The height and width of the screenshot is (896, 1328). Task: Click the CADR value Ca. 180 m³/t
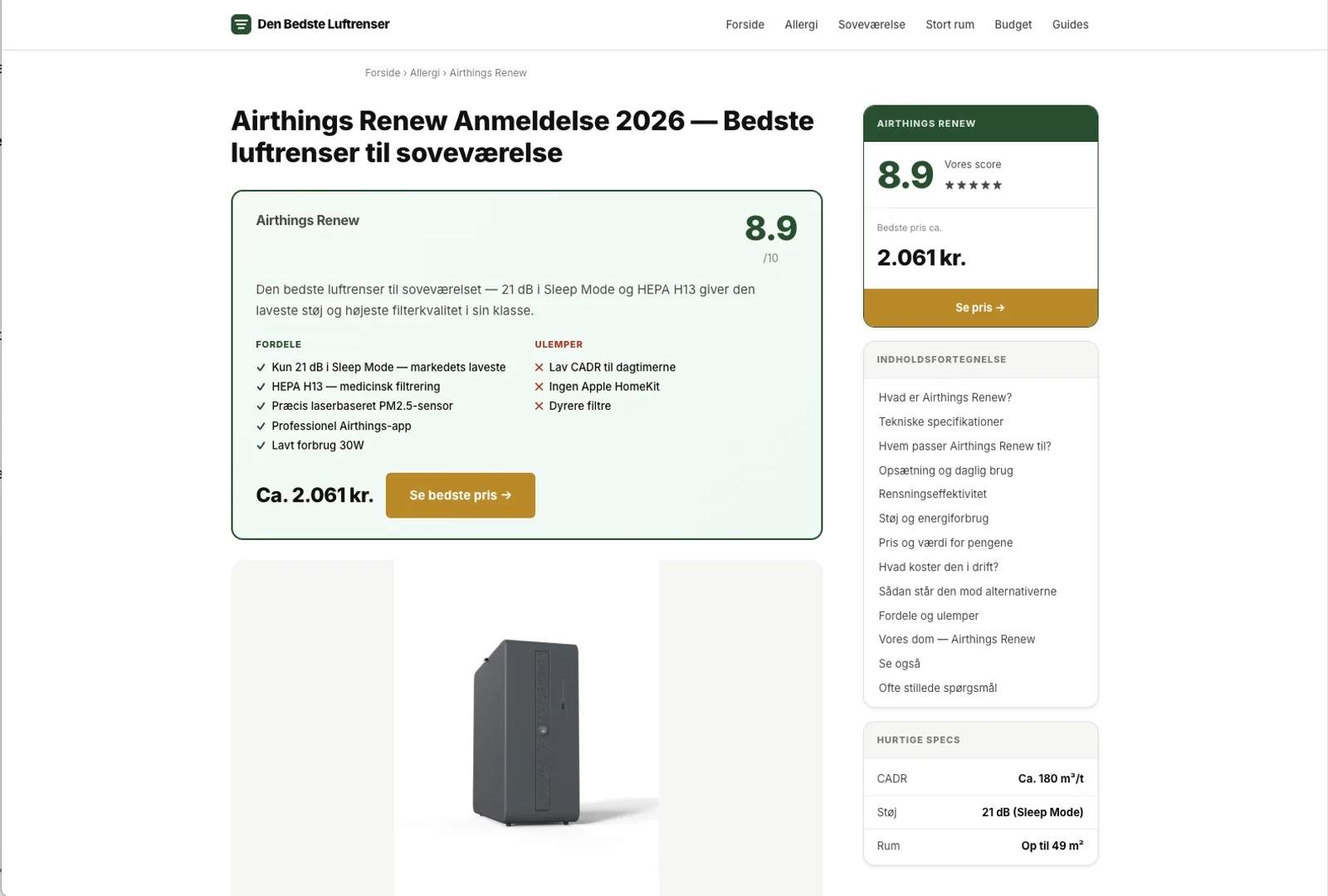tap(1051, 779)
